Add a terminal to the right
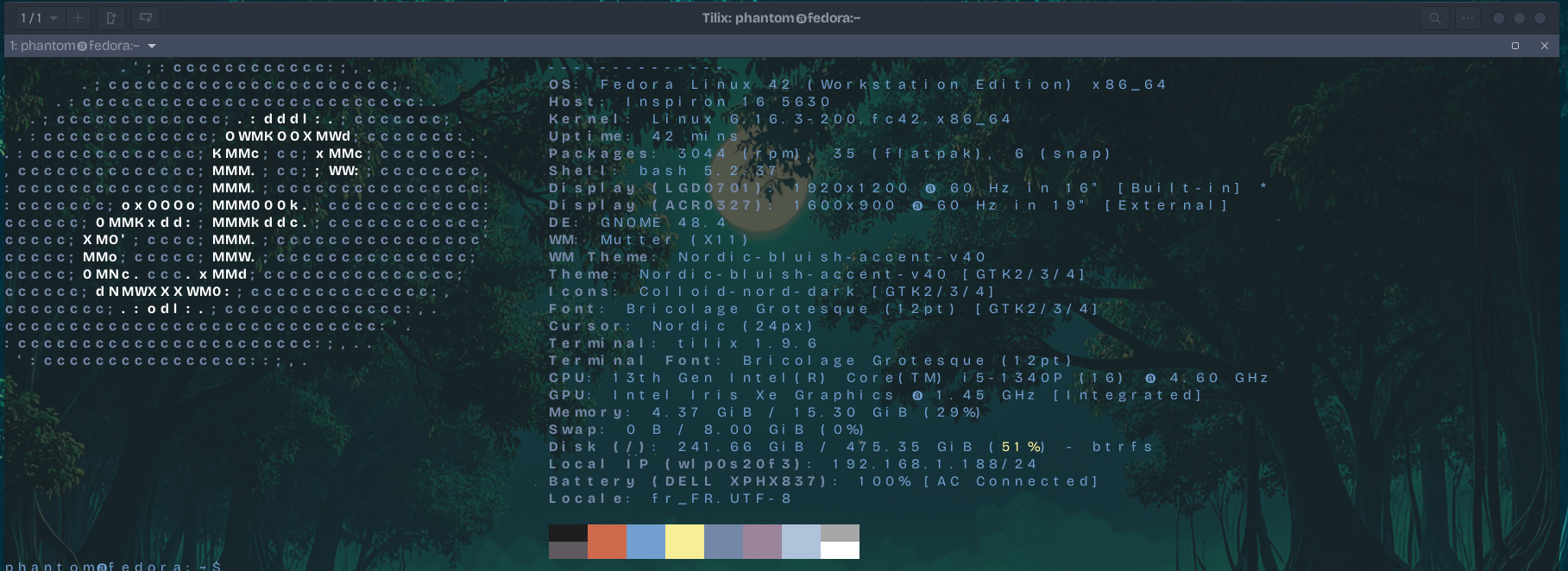This screenshot has width=1568, height=571. (111, 18)
